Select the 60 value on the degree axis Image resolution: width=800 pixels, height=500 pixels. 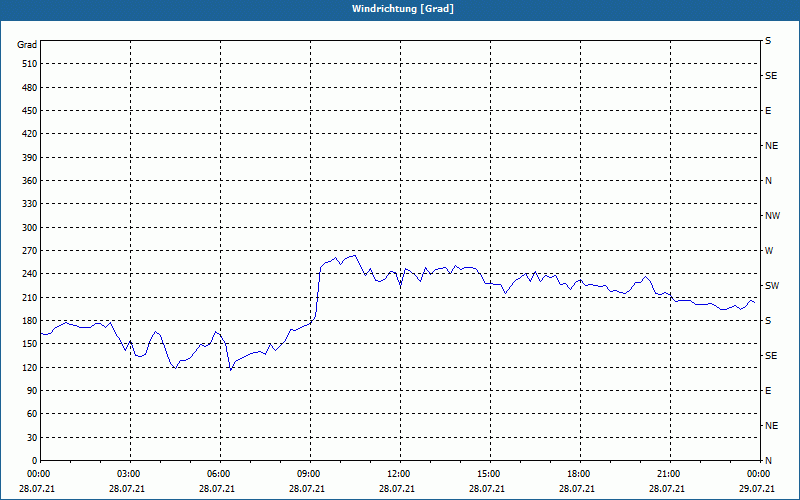click(32, 414)
